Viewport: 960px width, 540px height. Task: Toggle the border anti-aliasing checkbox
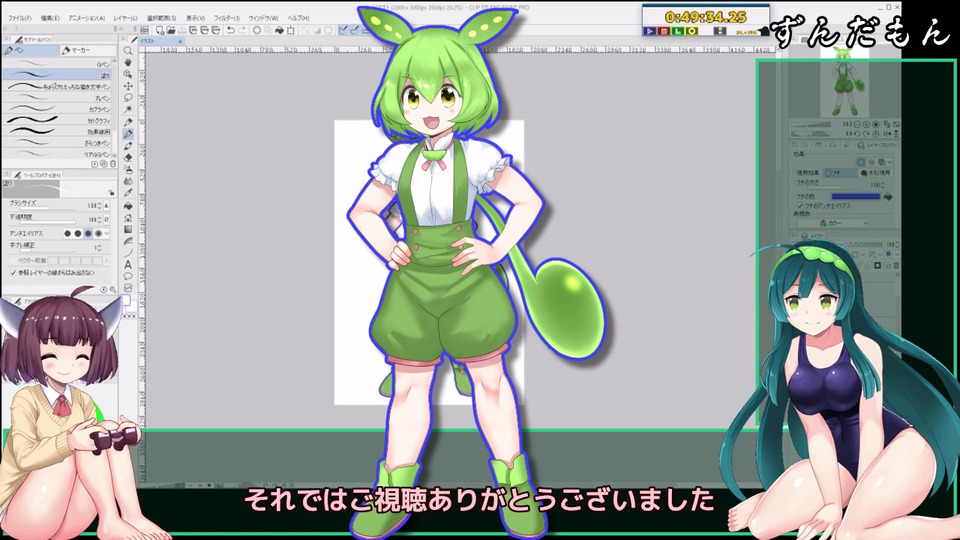[800, 206]
